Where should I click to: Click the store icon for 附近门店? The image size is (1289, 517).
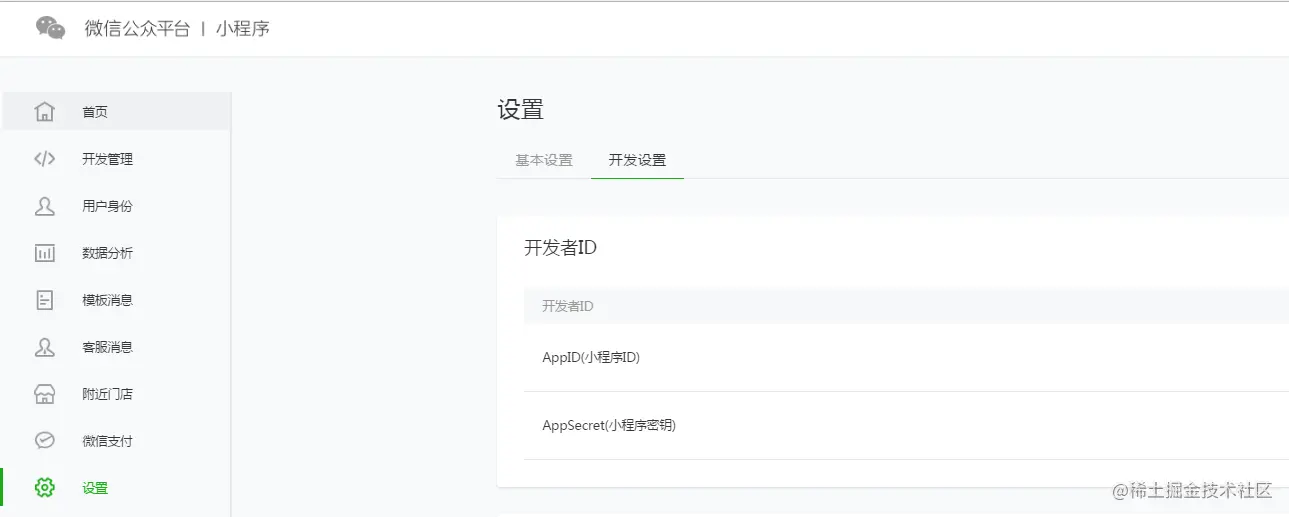pyautogui.click(x=44, y=394)
